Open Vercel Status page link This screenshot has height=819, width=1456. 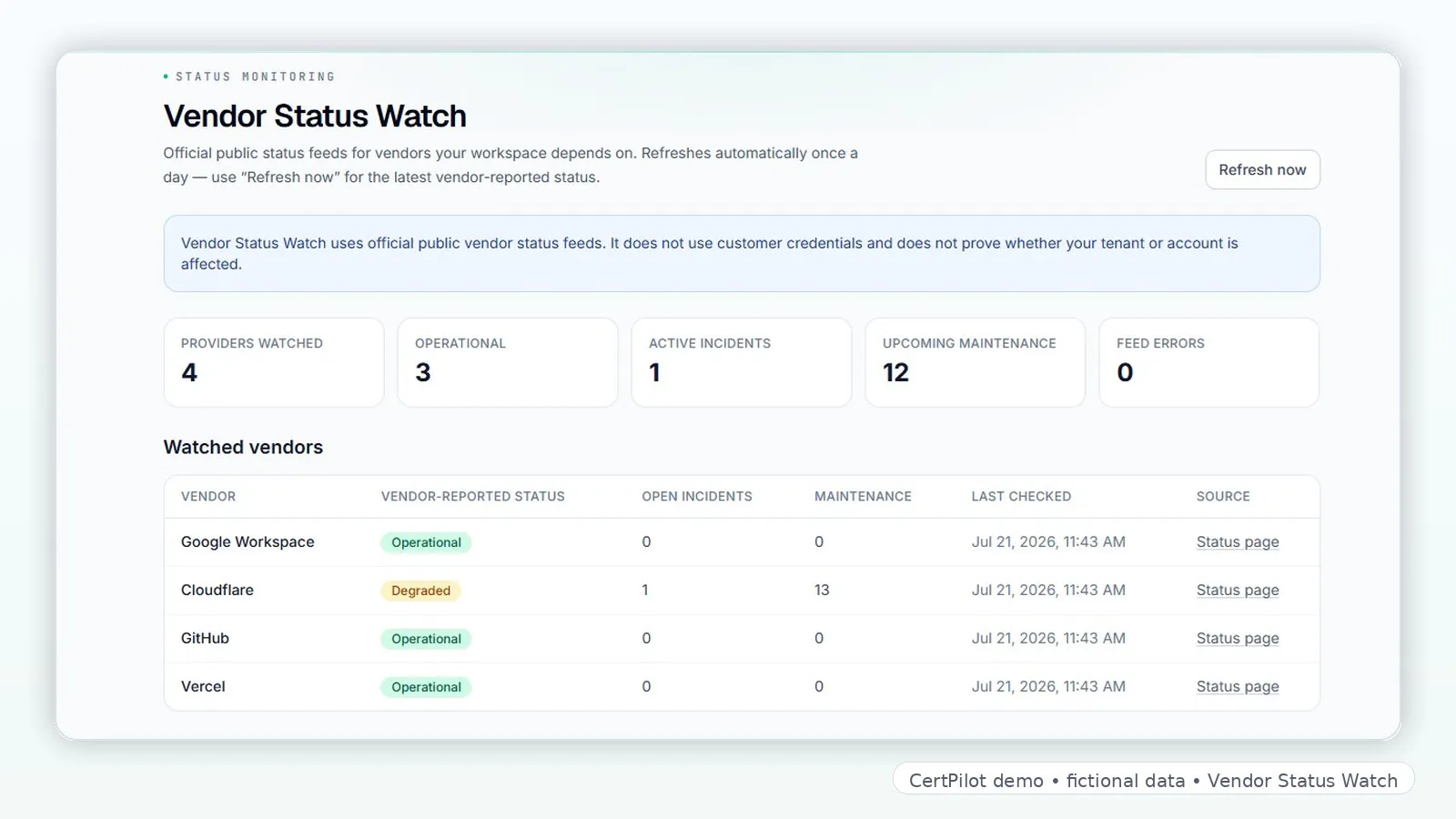(1238, 687)
